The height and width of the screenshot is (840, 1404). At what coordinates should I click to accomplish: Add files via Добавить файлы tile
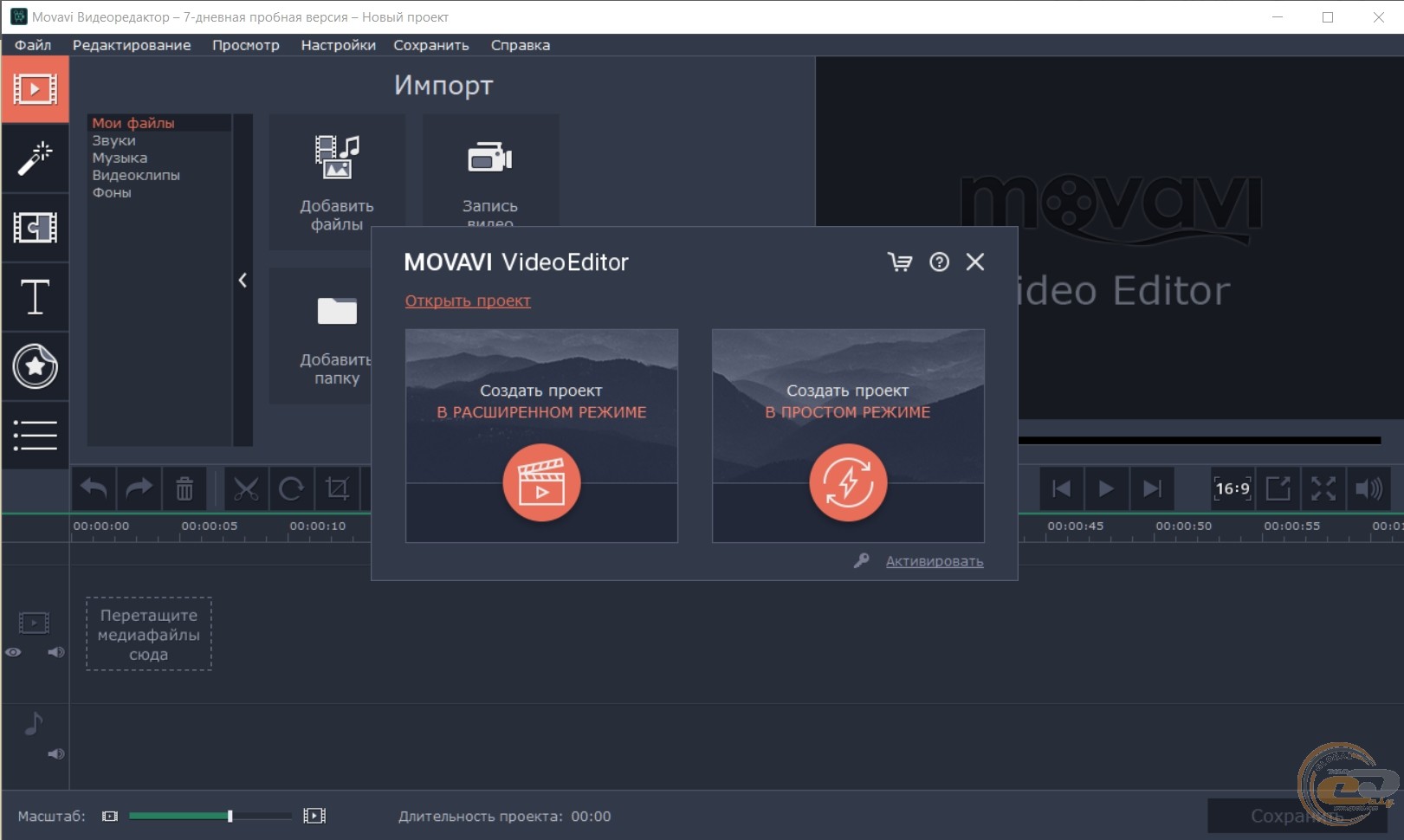click(337, 182)
